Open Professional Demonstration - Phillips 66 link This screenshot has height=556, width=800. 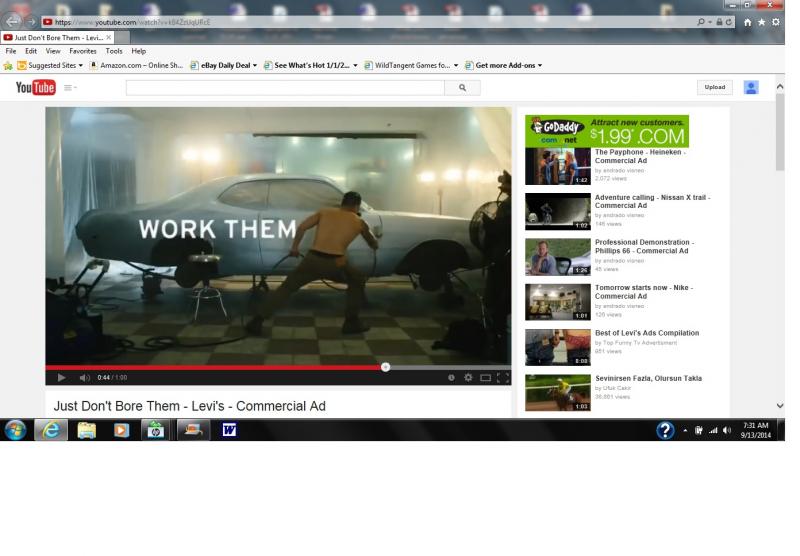coord(644,246)
